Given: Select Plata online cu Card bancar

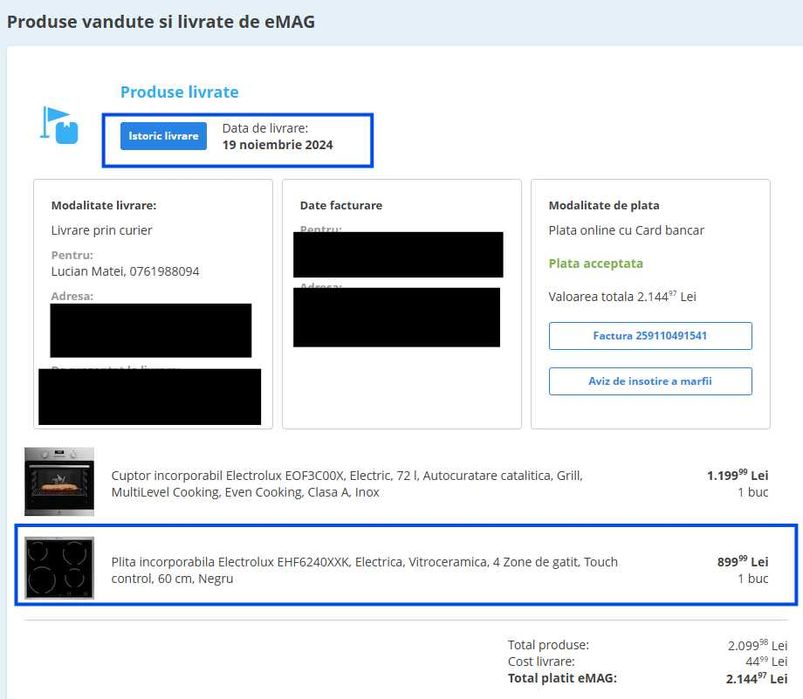Looking at the screenshot, I should tap(626, 230).
